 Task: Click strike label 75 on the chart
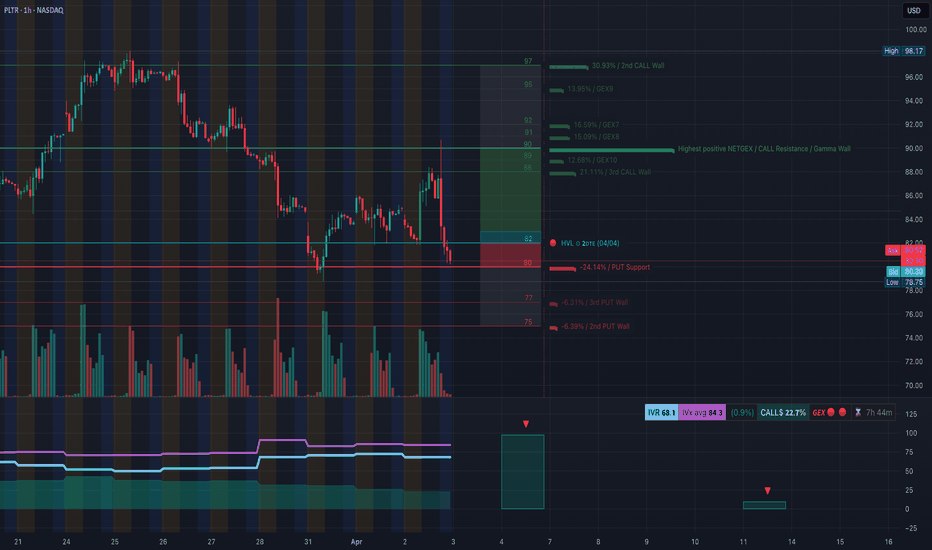[528, 322]
